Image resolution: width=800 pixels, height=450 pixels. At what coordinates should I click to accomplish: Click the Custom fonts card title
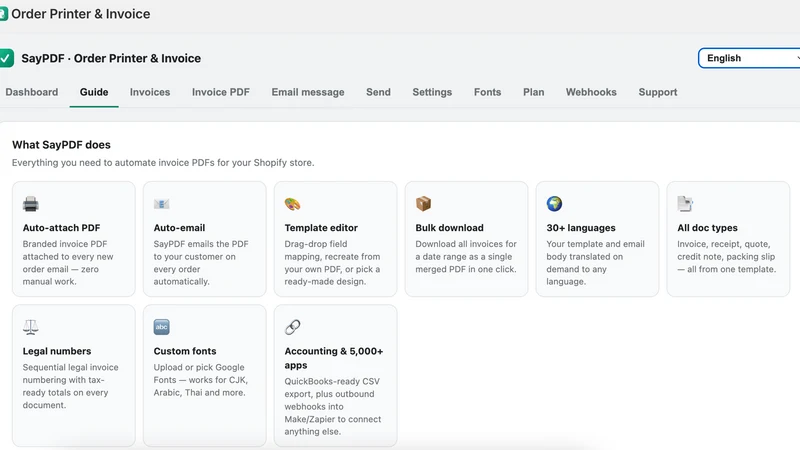185,351
